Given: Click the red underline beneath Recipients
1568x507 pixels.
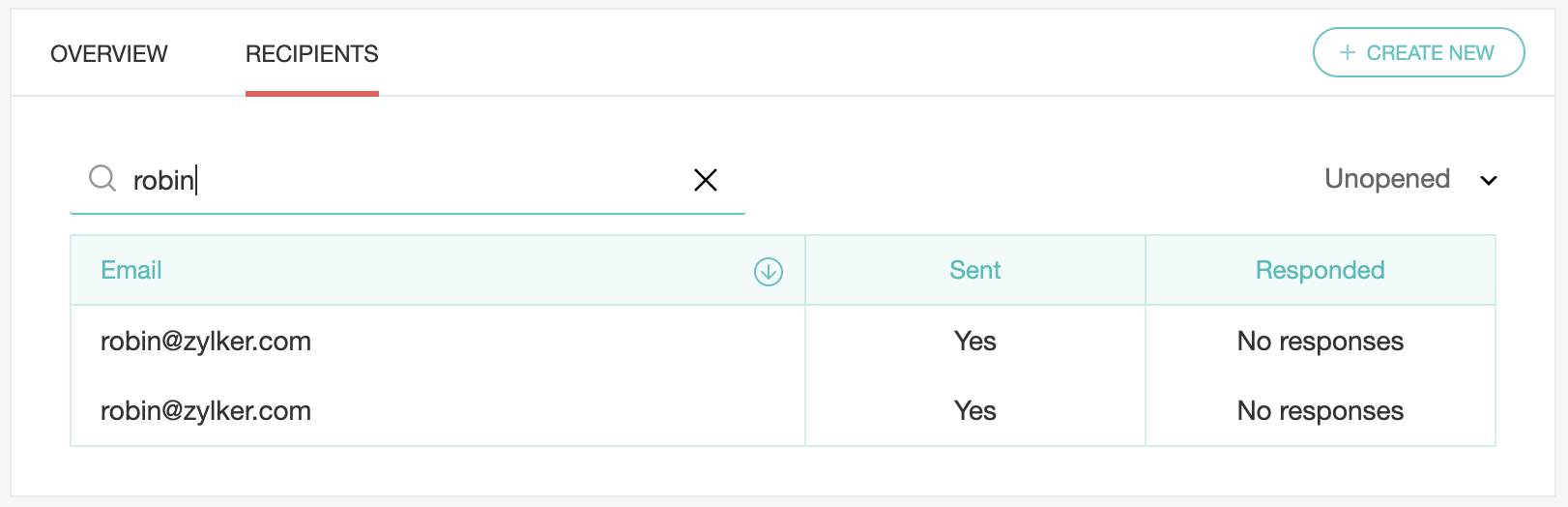Looking at the screenshot, I should click(x=312, y=94).
